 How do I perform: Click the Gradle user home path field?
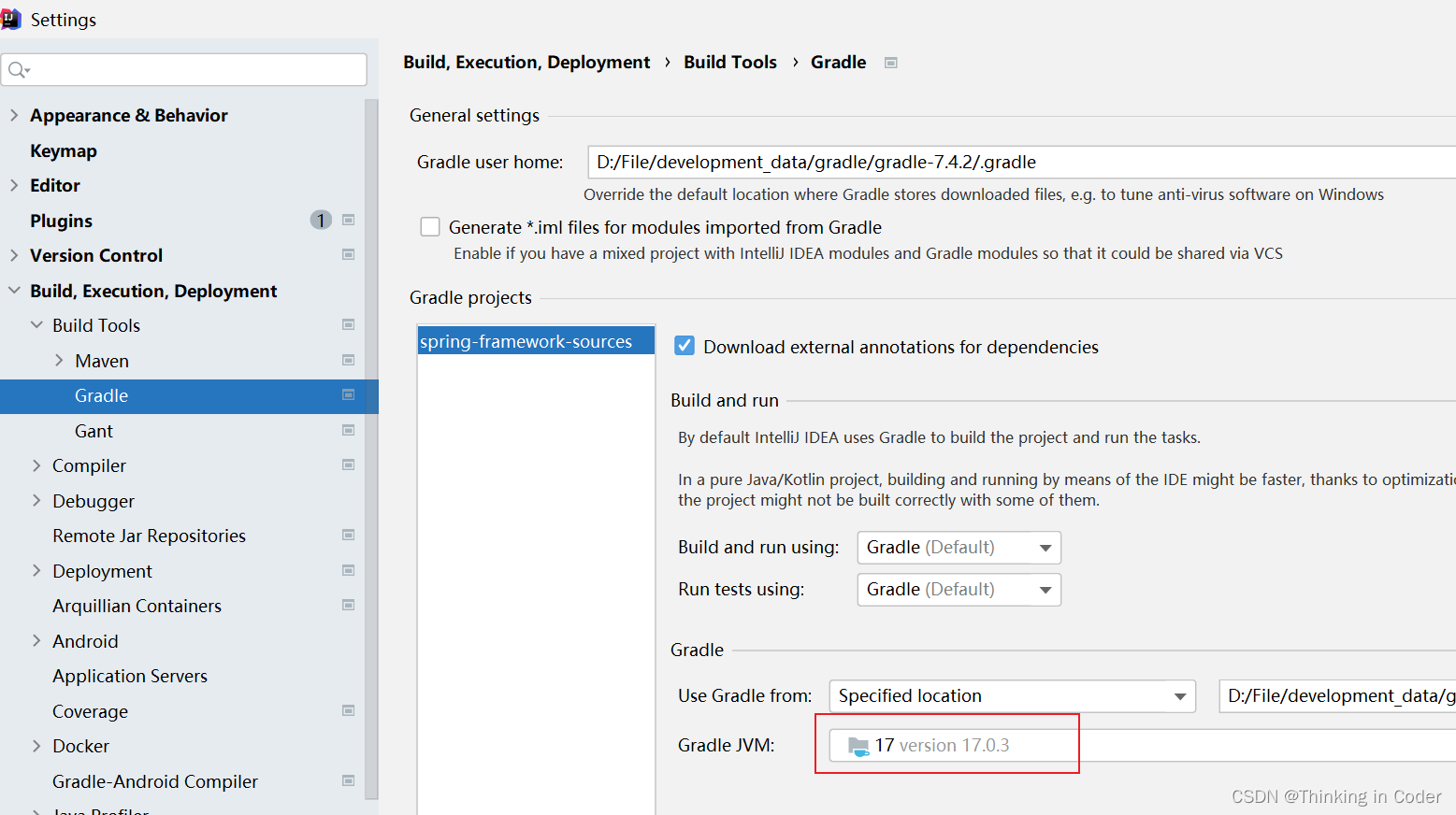click(1021, 162)
